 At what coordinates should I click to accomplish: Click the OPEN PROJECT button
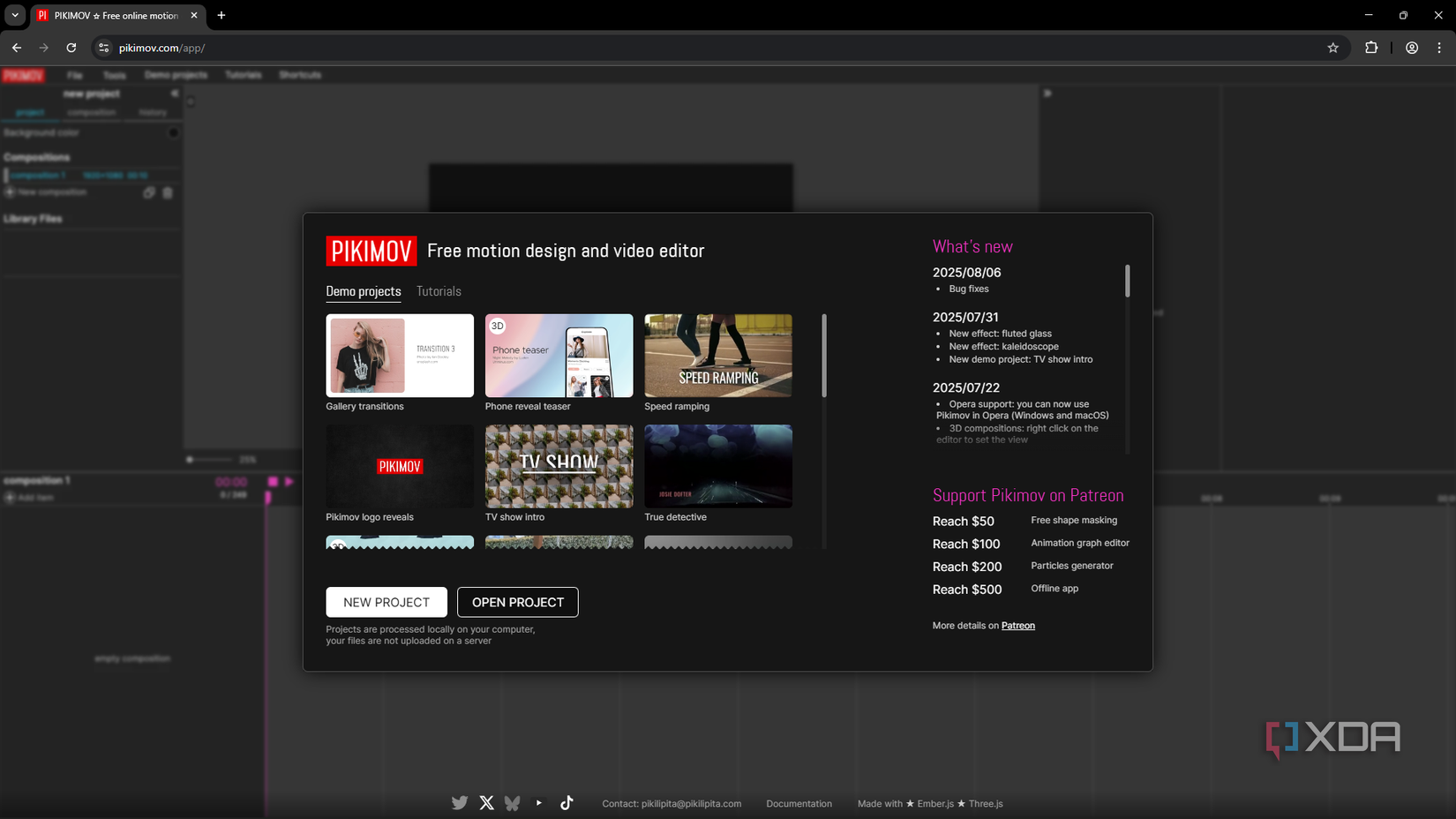coord(518,602)
